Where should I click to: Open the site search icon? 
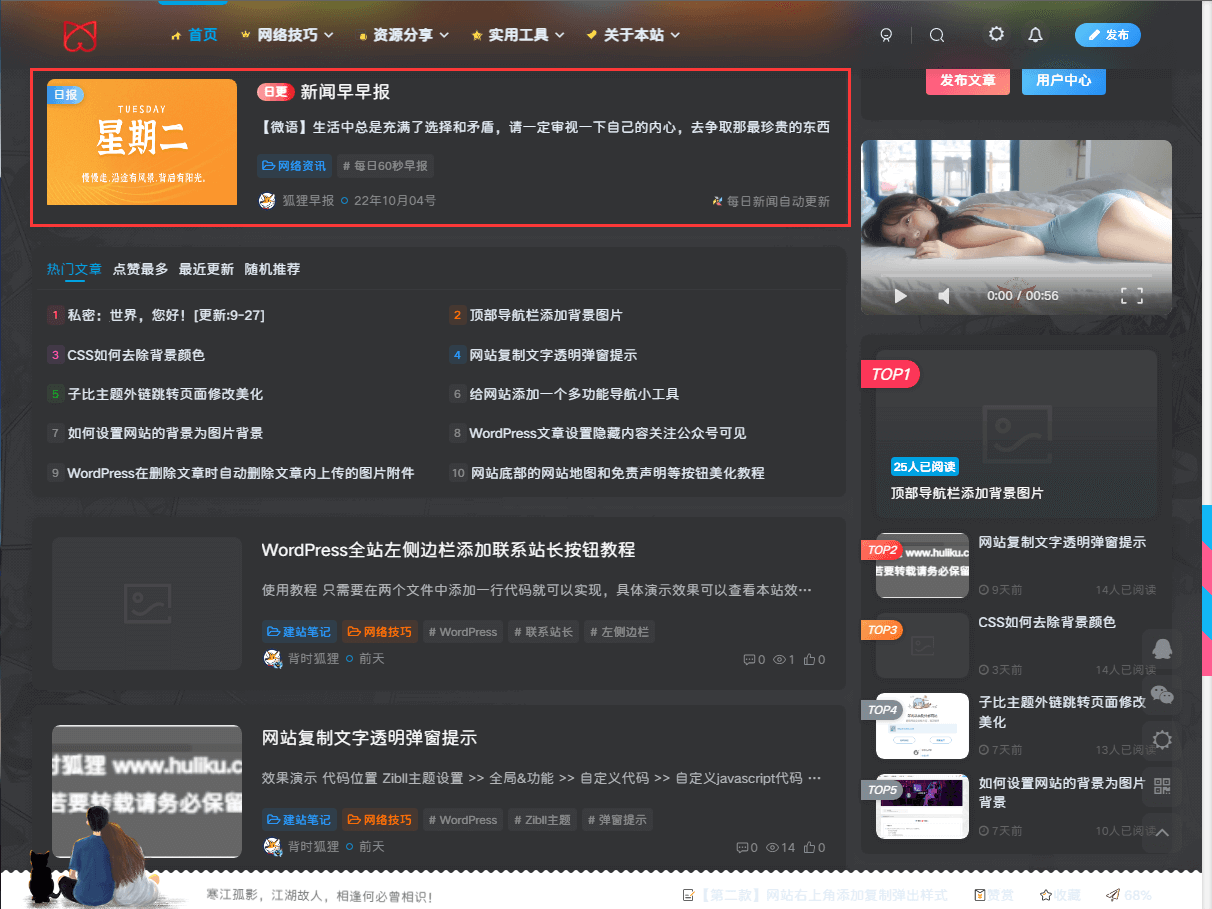[937, 34]
